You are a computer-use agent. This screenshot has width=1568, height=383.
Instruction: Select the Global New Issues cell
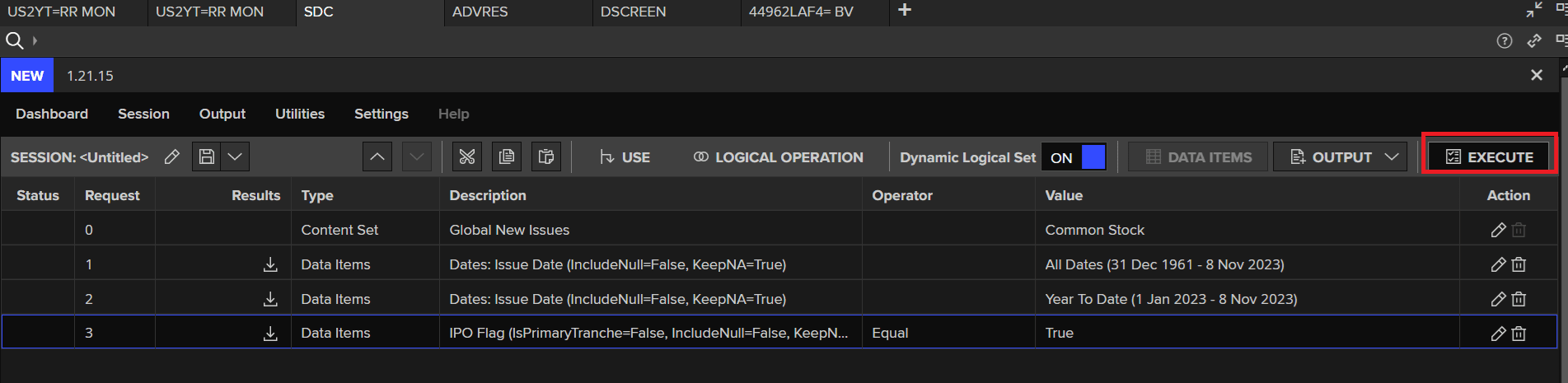[509, 230]
